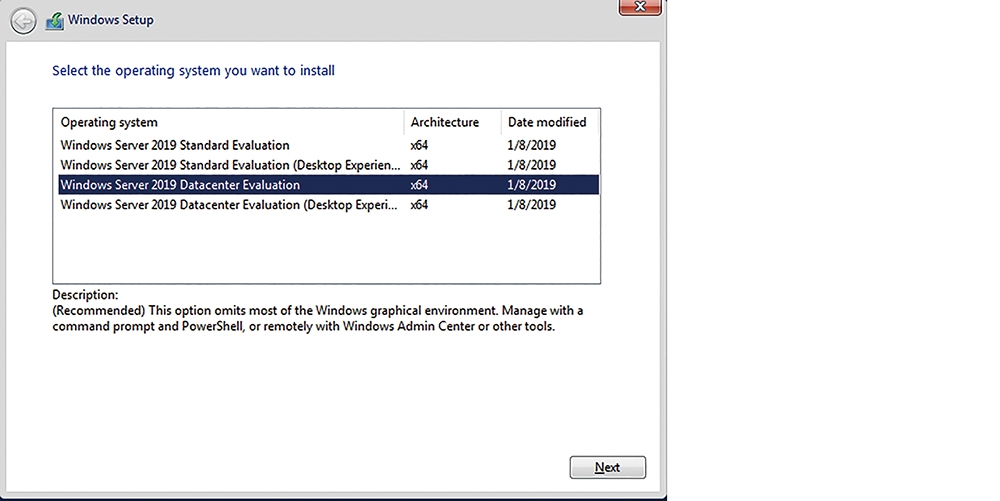
Task: Go back using the round arrow button
Action: click(x=23, y=22)
